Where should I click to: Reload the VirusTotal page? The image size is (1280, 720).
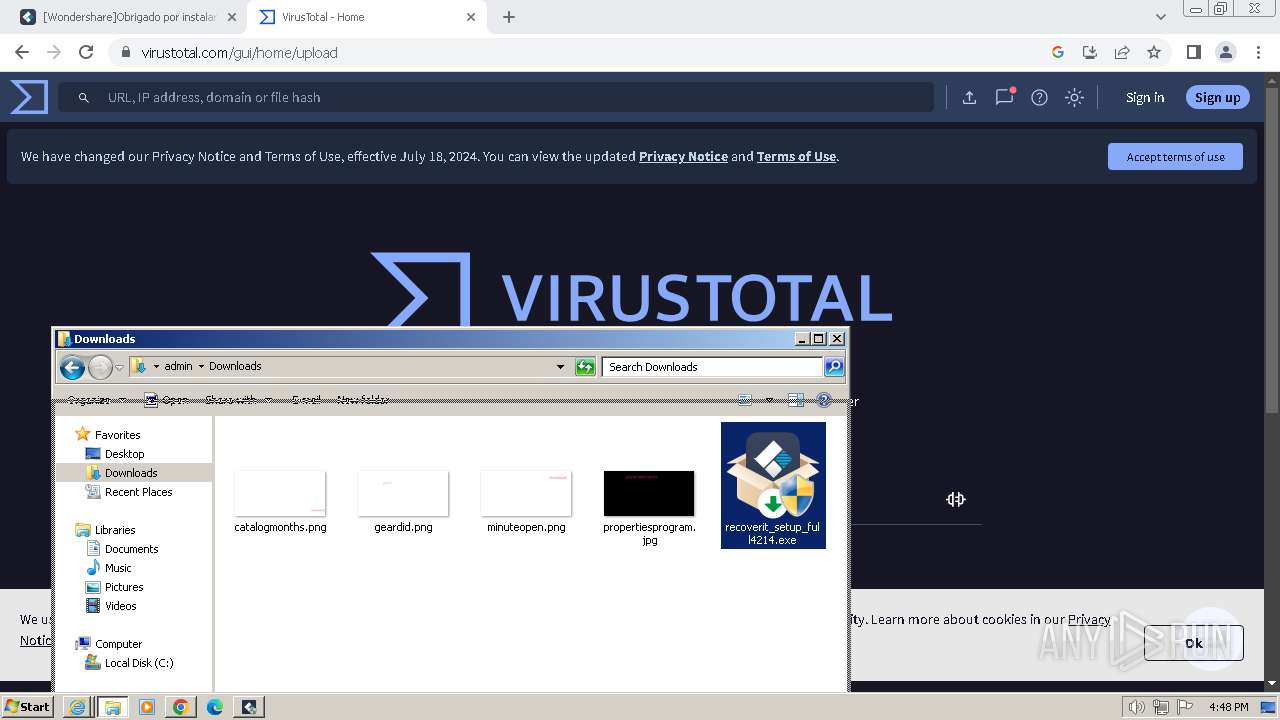point(86,52)
